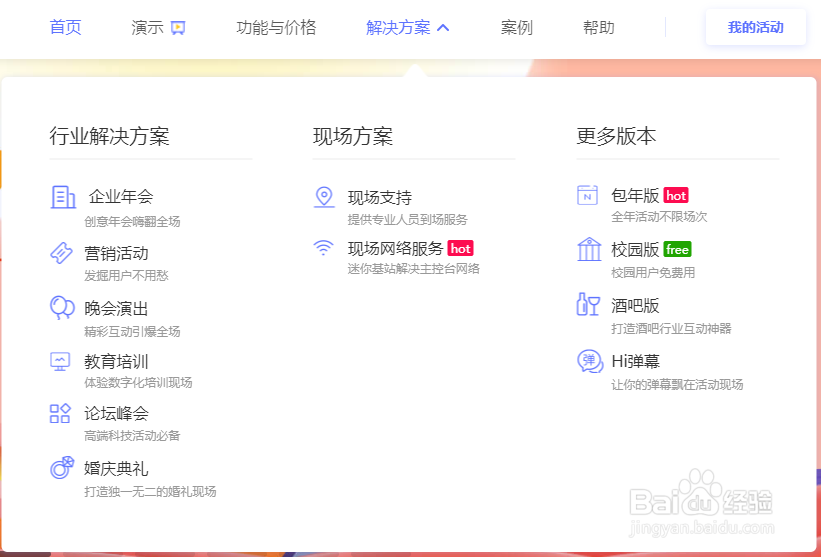Click the text 创意年会嗨翻全场
The height and width of the screenshot is (557, 821).
(x=132, y=221)
